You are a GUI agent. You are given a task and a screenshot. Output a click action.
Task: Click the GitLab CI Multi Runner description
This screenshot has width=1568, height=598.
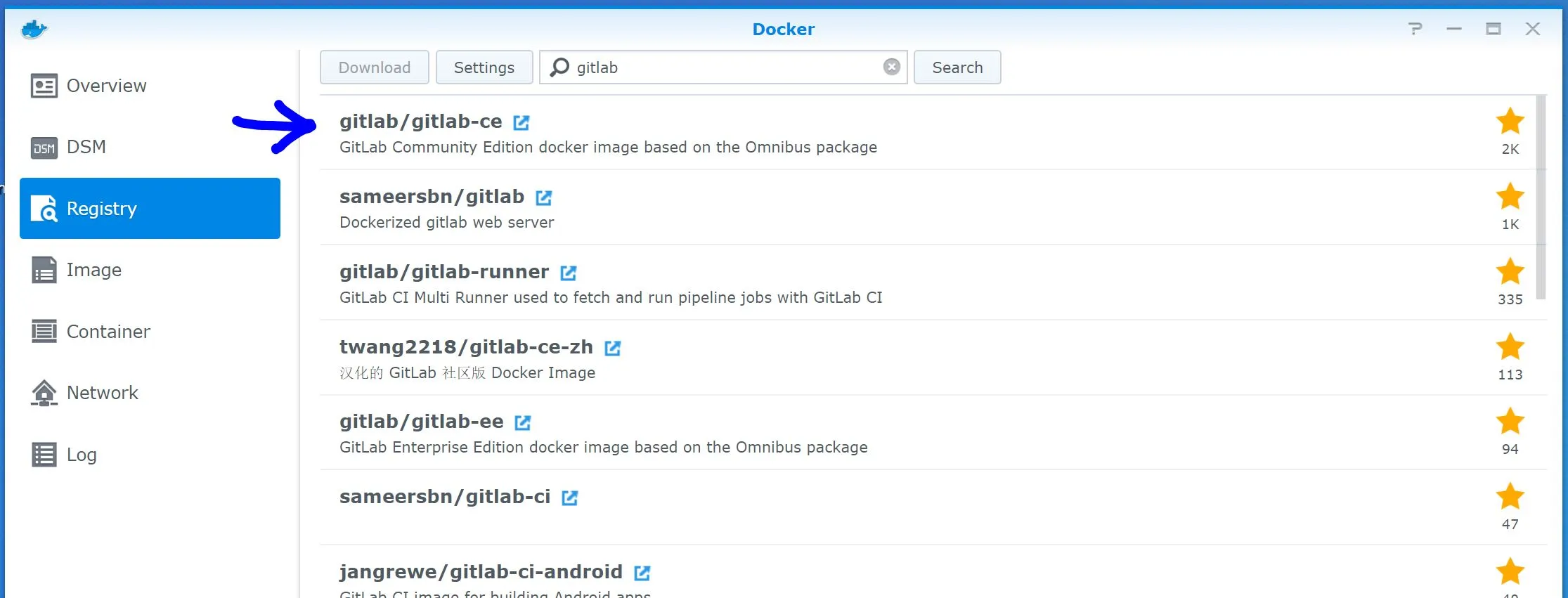(x=611, y=298)
